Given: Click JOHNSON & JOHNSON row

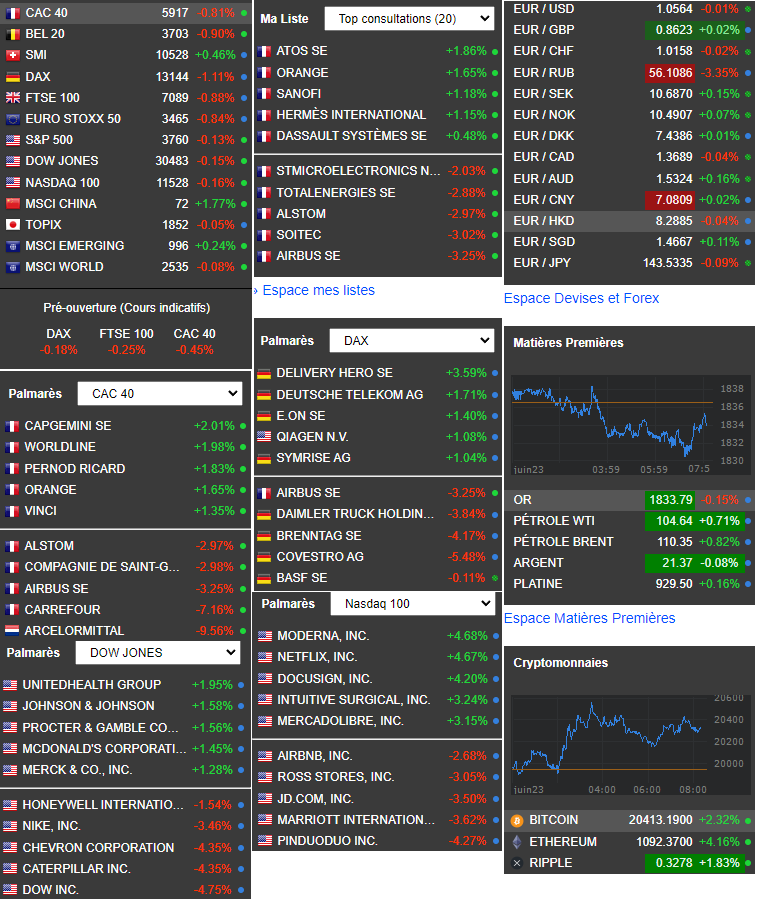Looking at the screenshot, I should [126, 706].
